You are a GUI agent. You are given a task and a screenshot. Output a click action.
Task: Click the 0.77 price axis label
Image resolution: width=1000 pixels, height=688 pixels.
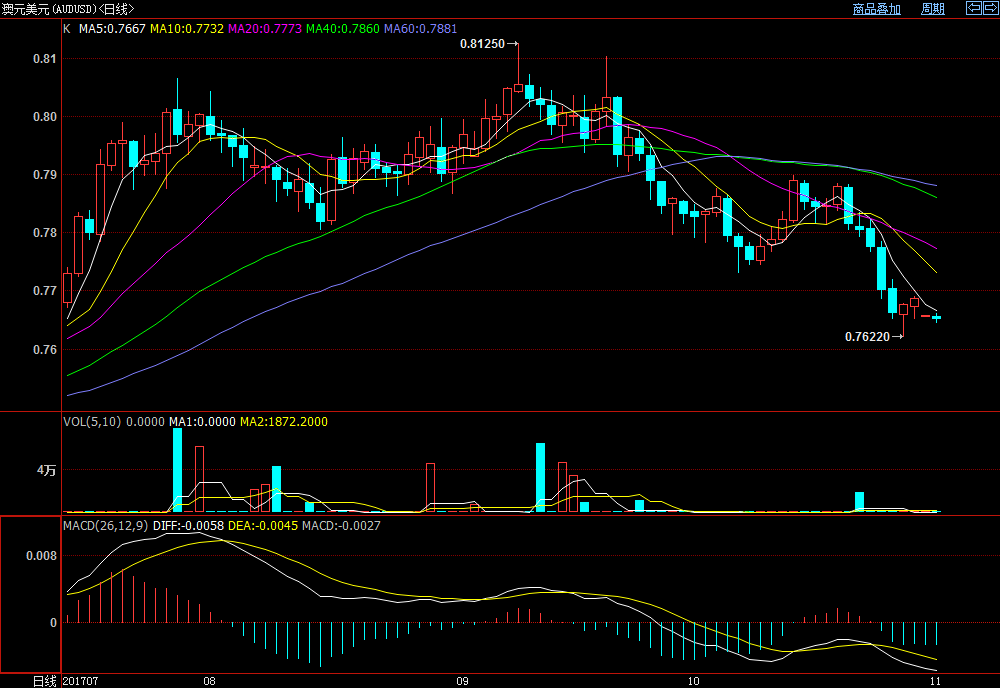45,291
